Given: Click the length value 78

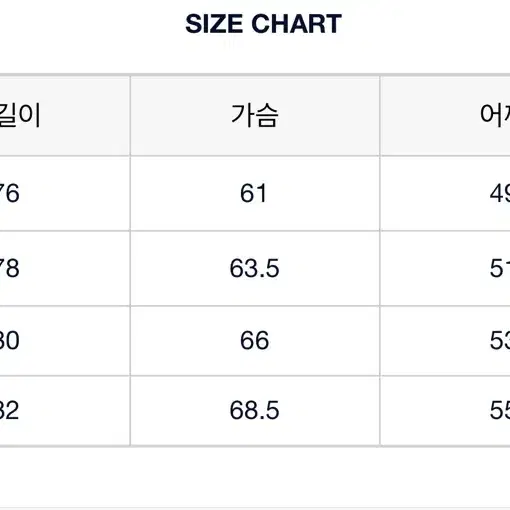Looking at the screenshot, I should (x=10, y=268).
